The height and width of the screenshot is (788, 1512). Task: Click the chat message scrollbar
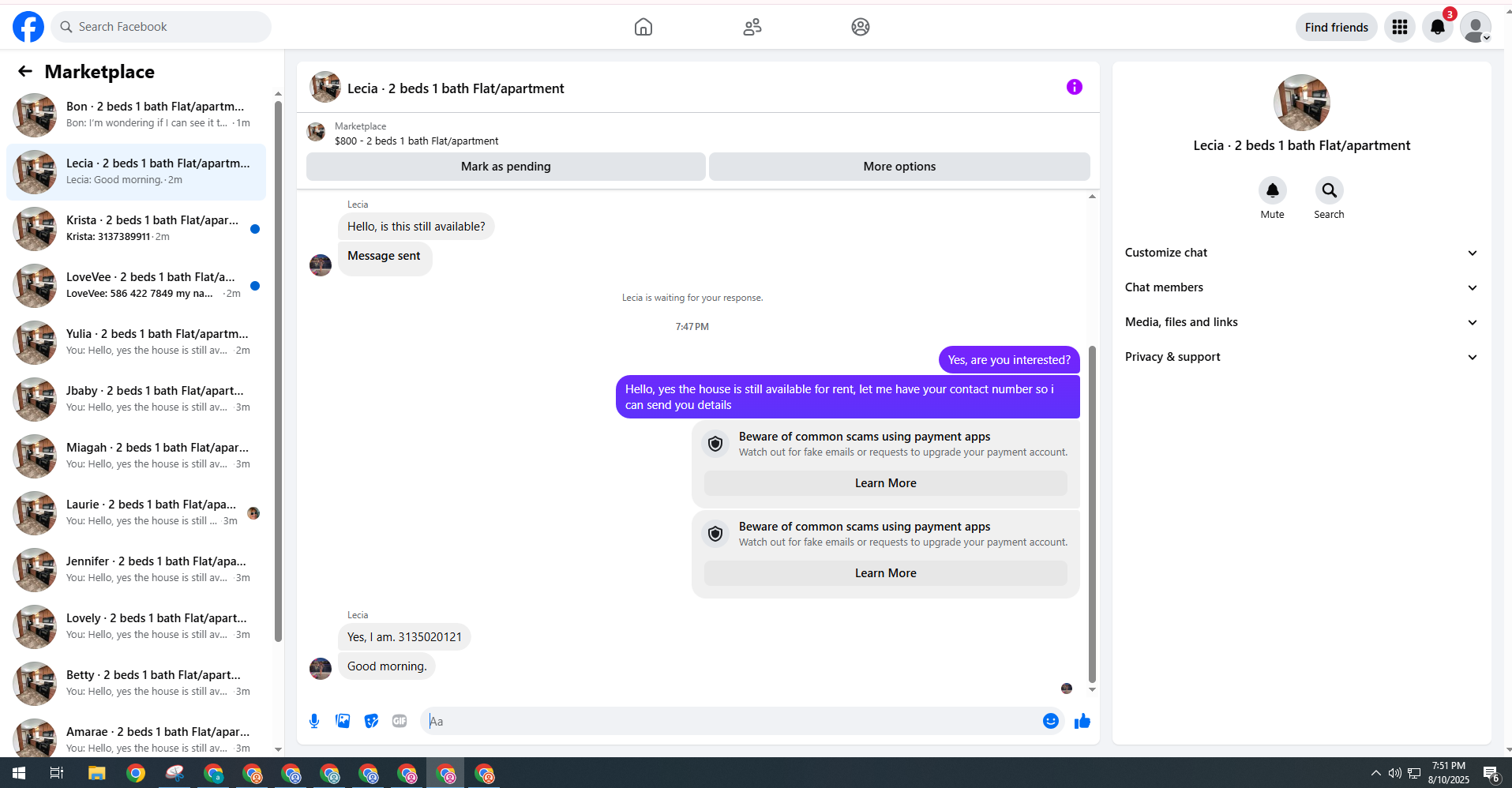1093,513
